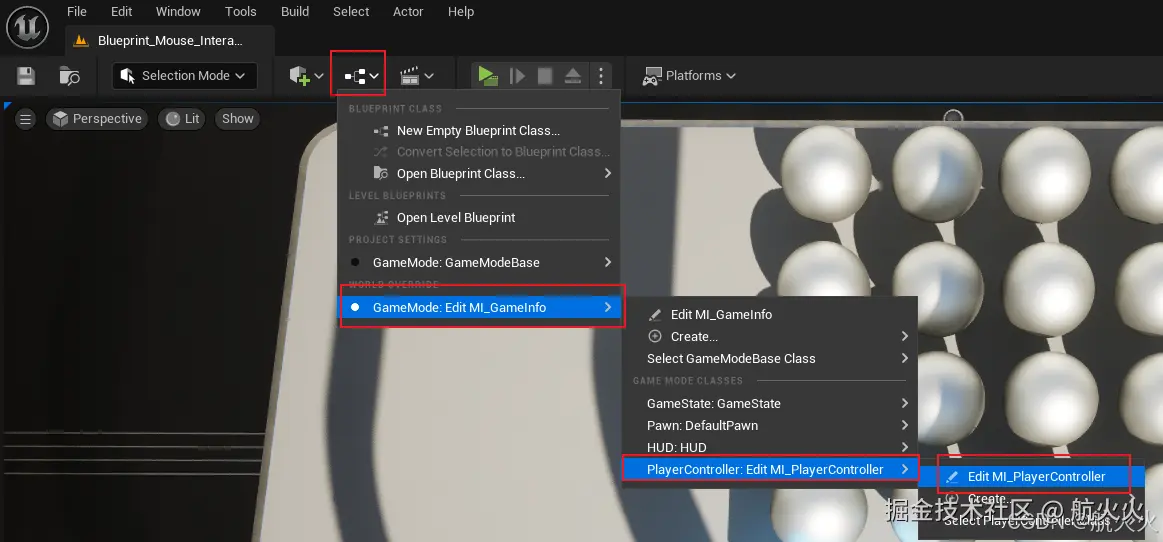Open the Actor menu

click(x=408, y=12)
